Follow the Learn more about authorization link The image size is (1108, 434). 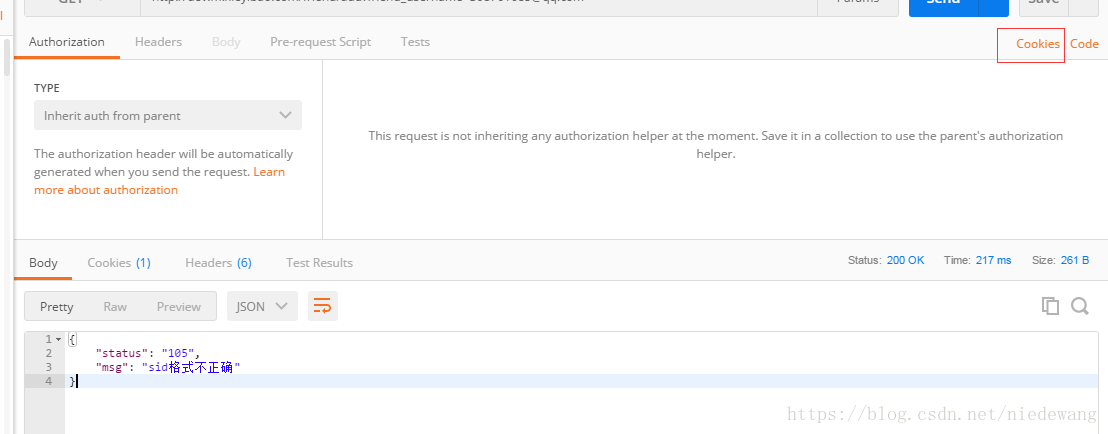point(106,190)
